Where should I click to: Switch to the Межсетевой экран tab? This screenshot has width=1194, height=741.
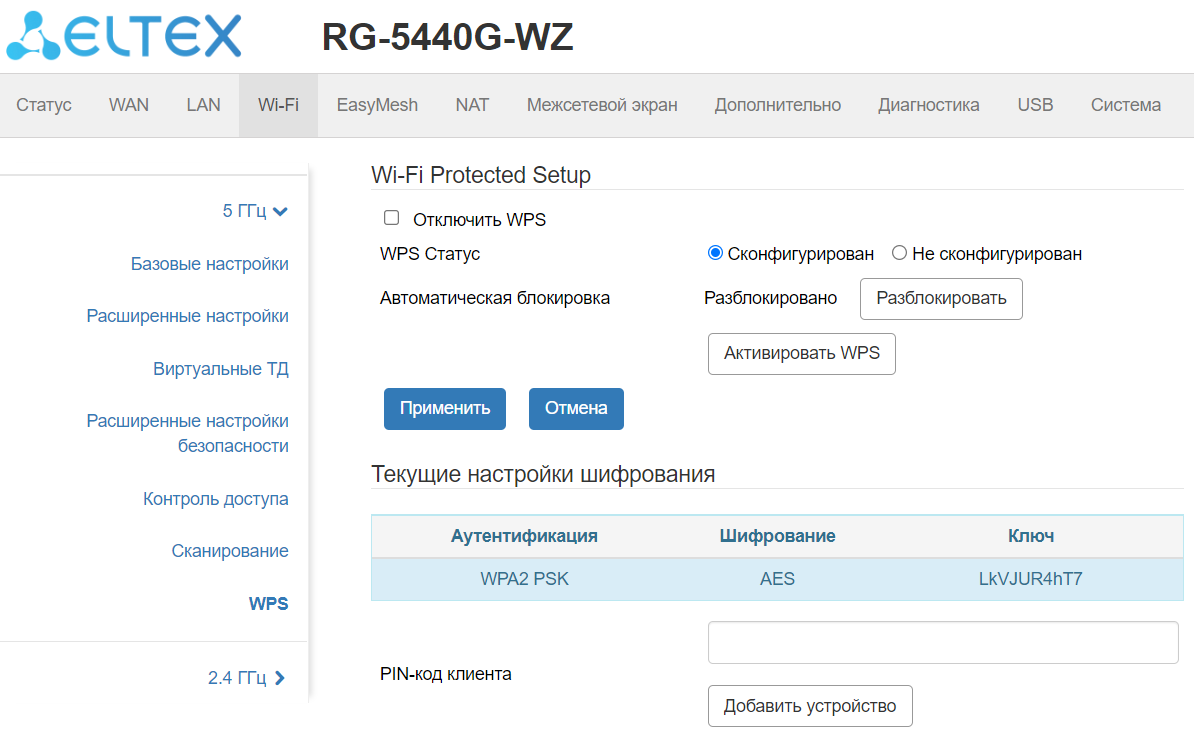(x=602, y=105)
